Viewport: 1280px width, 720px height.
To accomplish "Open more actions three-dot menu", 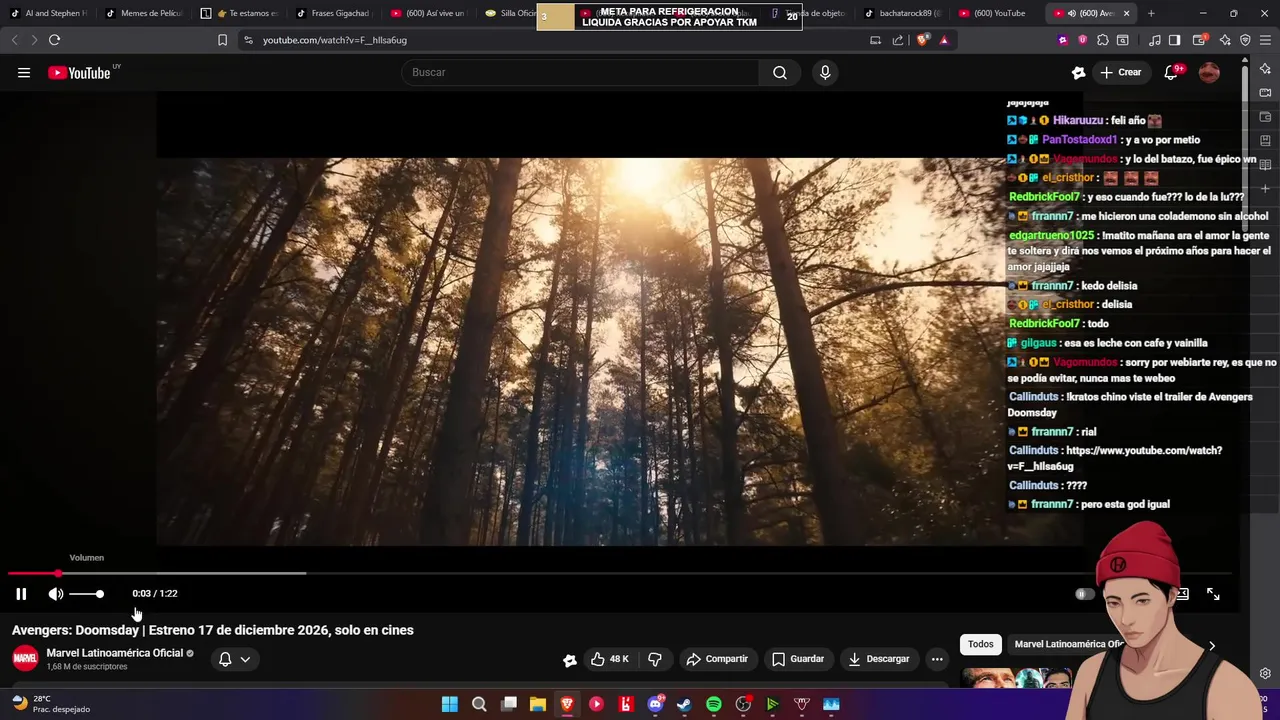I will point(937,659).
